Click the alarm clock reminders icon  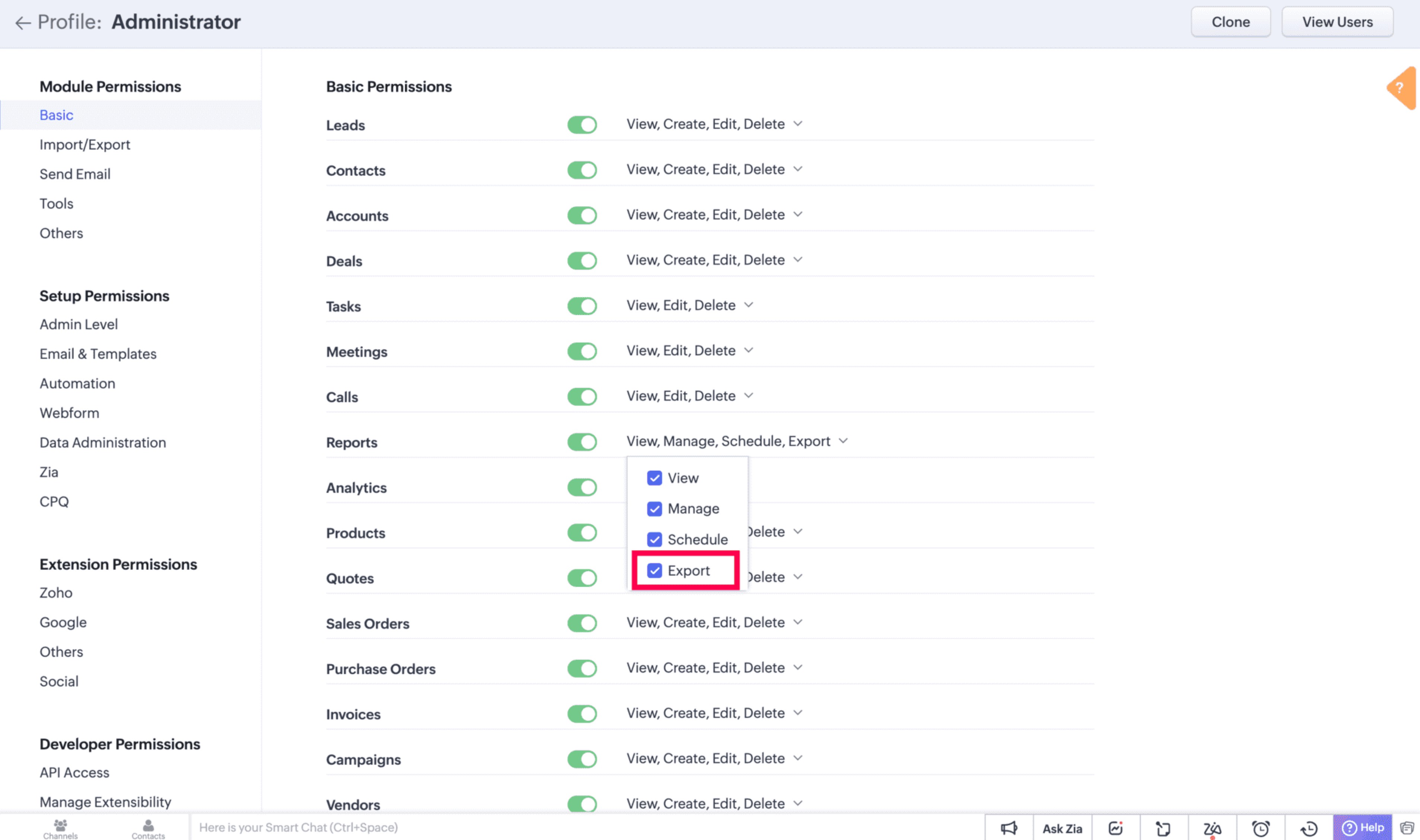point(1260,828)
